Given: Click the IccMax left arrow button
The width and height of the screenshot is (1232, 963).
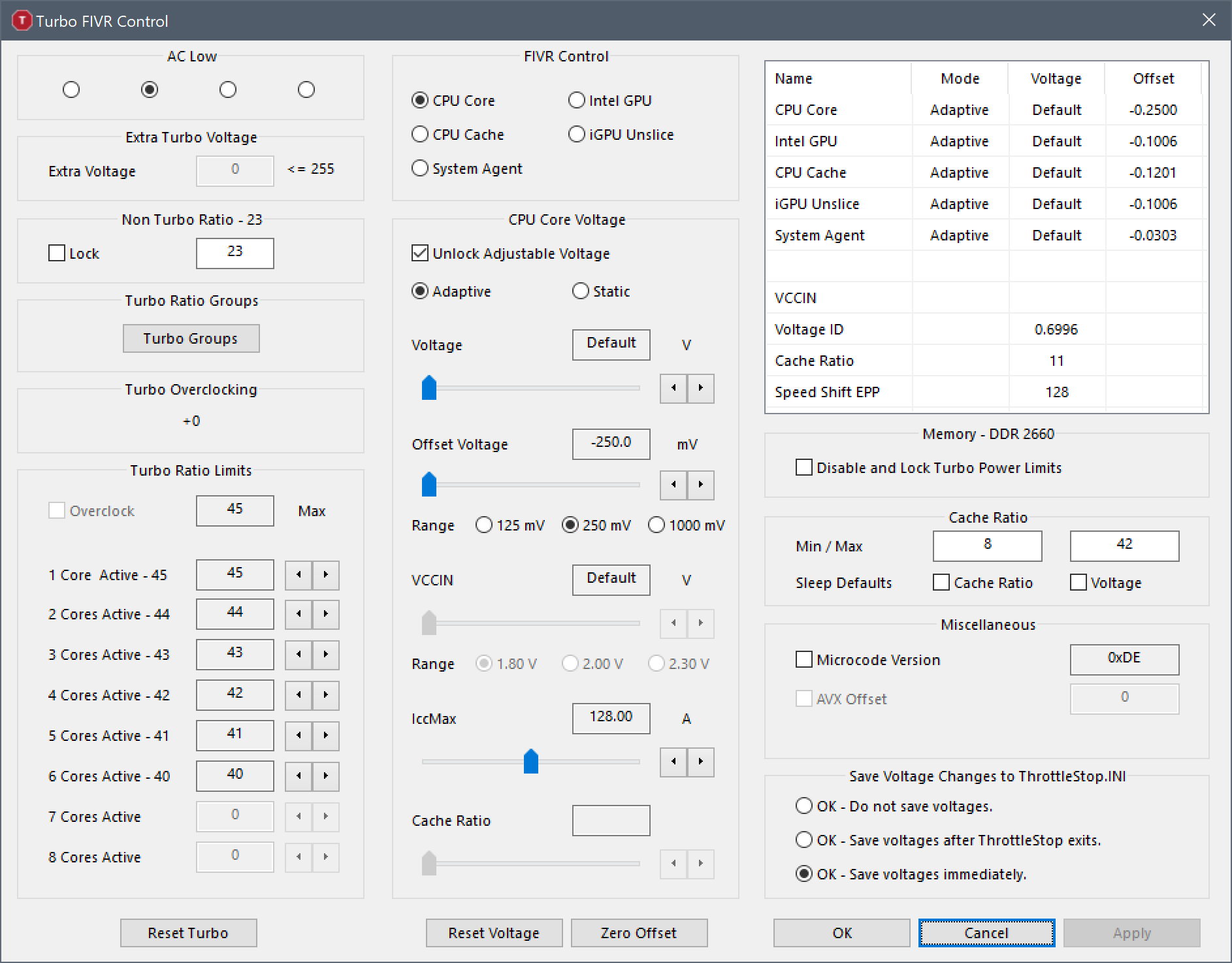Looking at the screenshot, I should 673,762.
